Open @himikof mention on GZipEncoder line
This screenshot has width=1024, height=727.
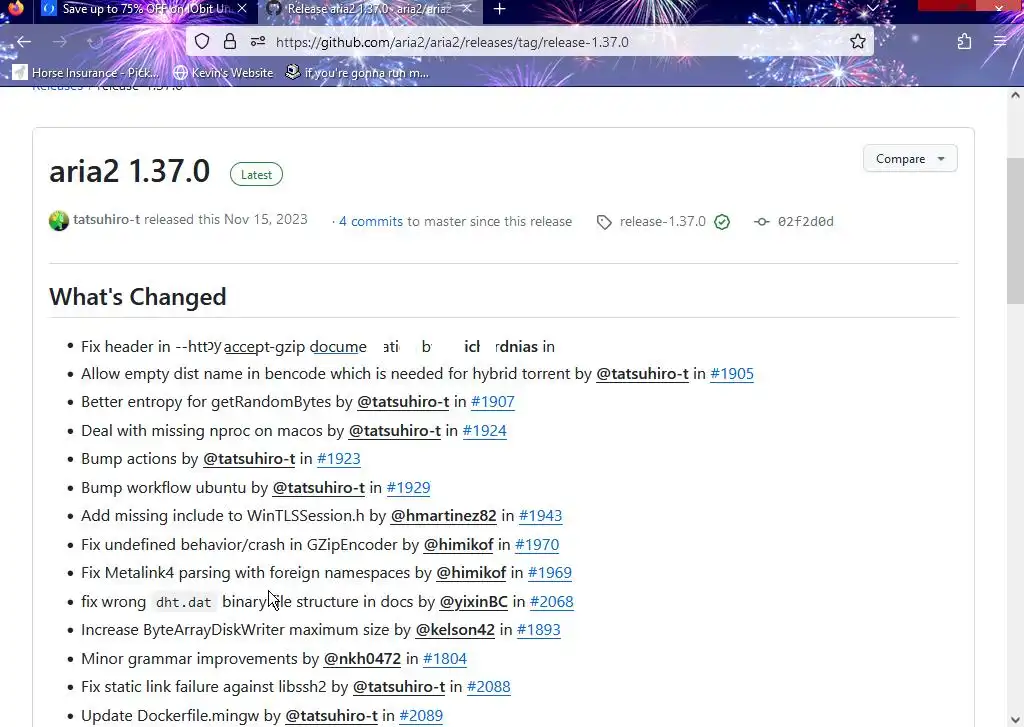tap(458, 544)
